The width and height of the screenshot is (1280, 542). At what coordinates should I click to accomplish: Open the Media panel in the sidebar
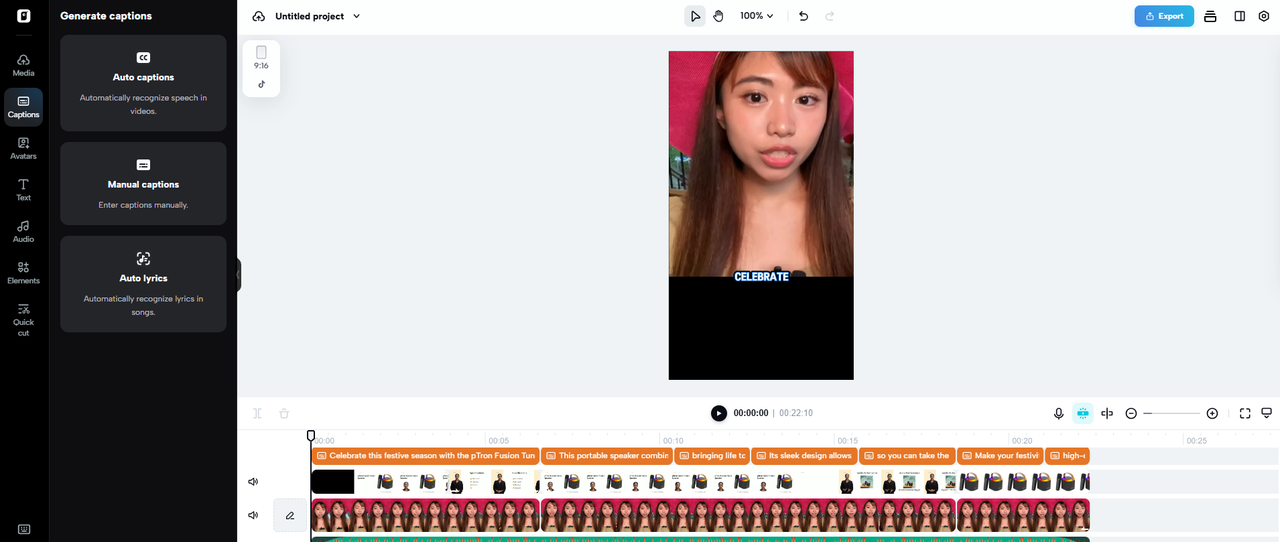click(x=23, y=66)
